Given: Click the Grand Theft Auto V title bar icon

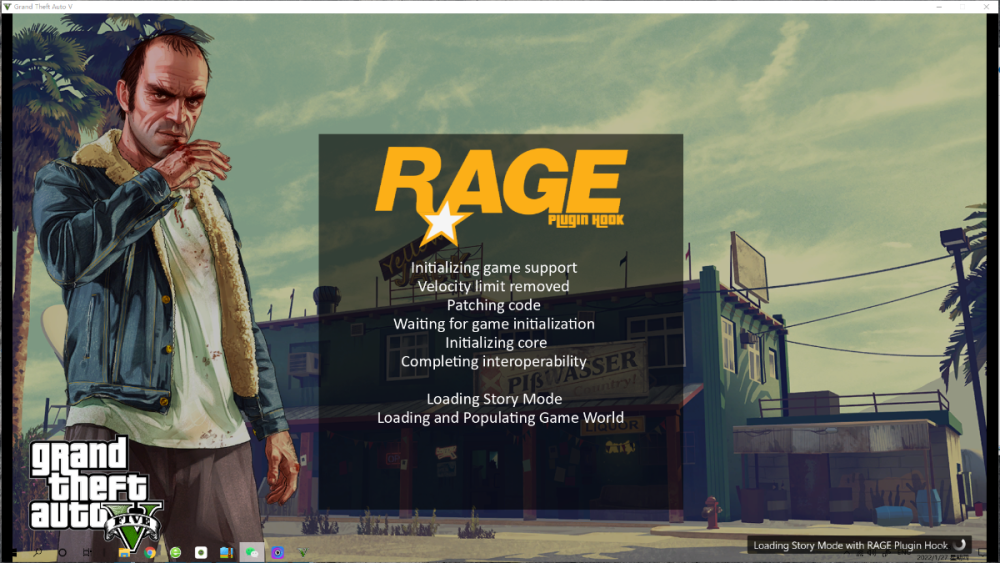Looking at the screenshot, I should [7, 6].
